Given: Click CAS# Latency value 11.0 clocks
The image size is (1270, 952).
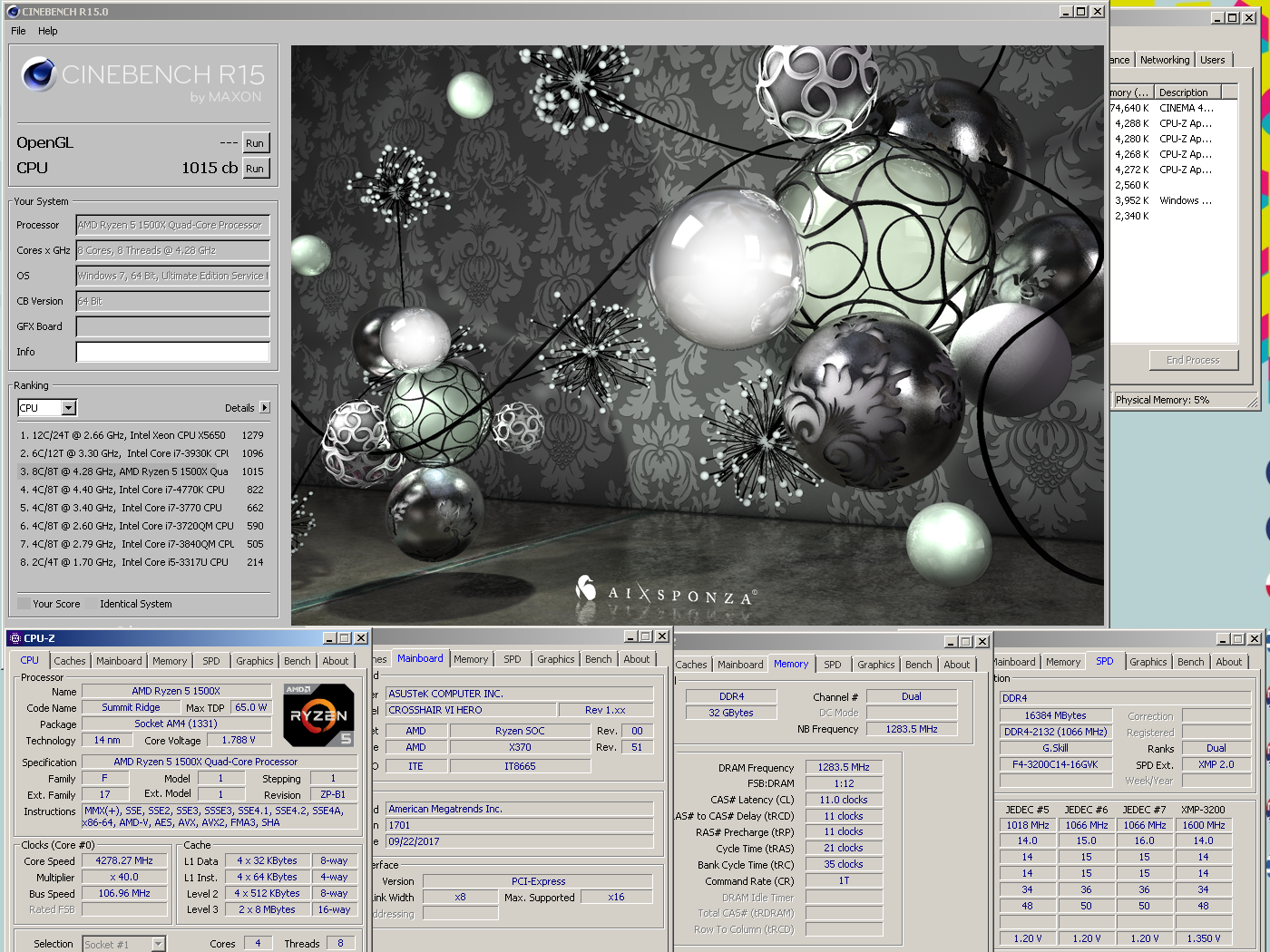Looking at the screenshot, I should (844, 800).
